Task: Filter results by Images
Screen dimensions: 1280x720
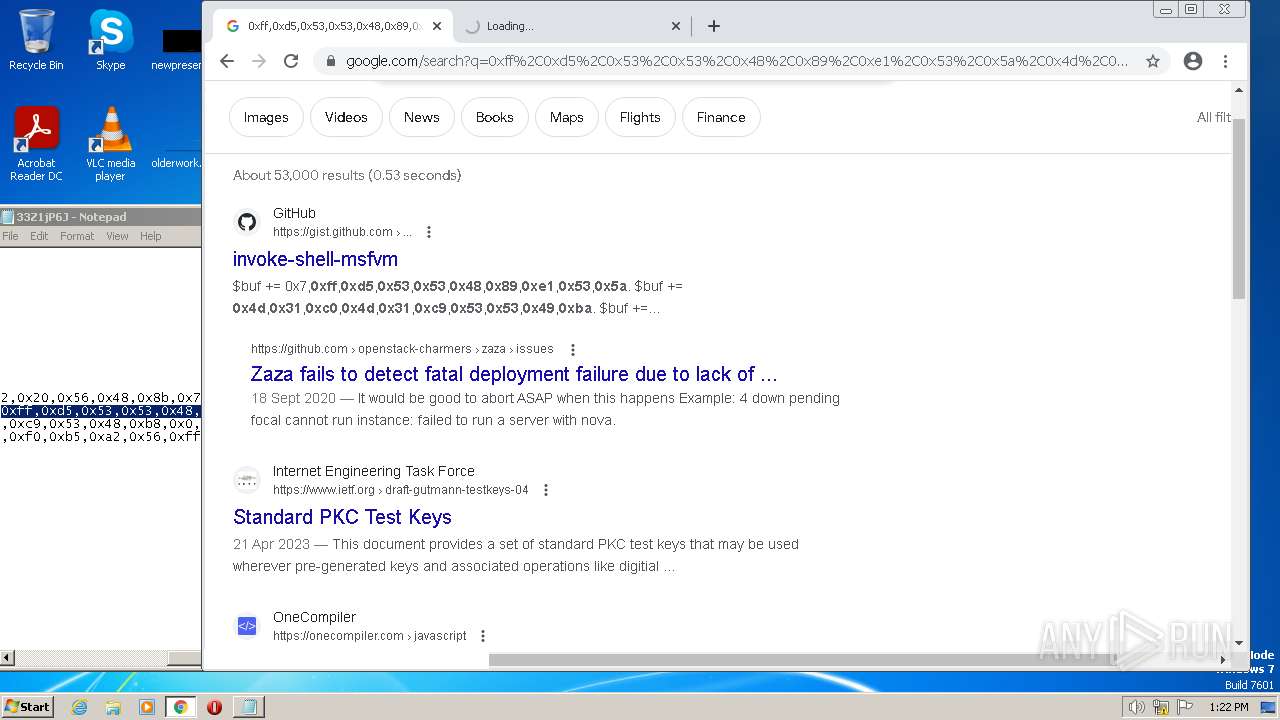Action: click(266, 117)
